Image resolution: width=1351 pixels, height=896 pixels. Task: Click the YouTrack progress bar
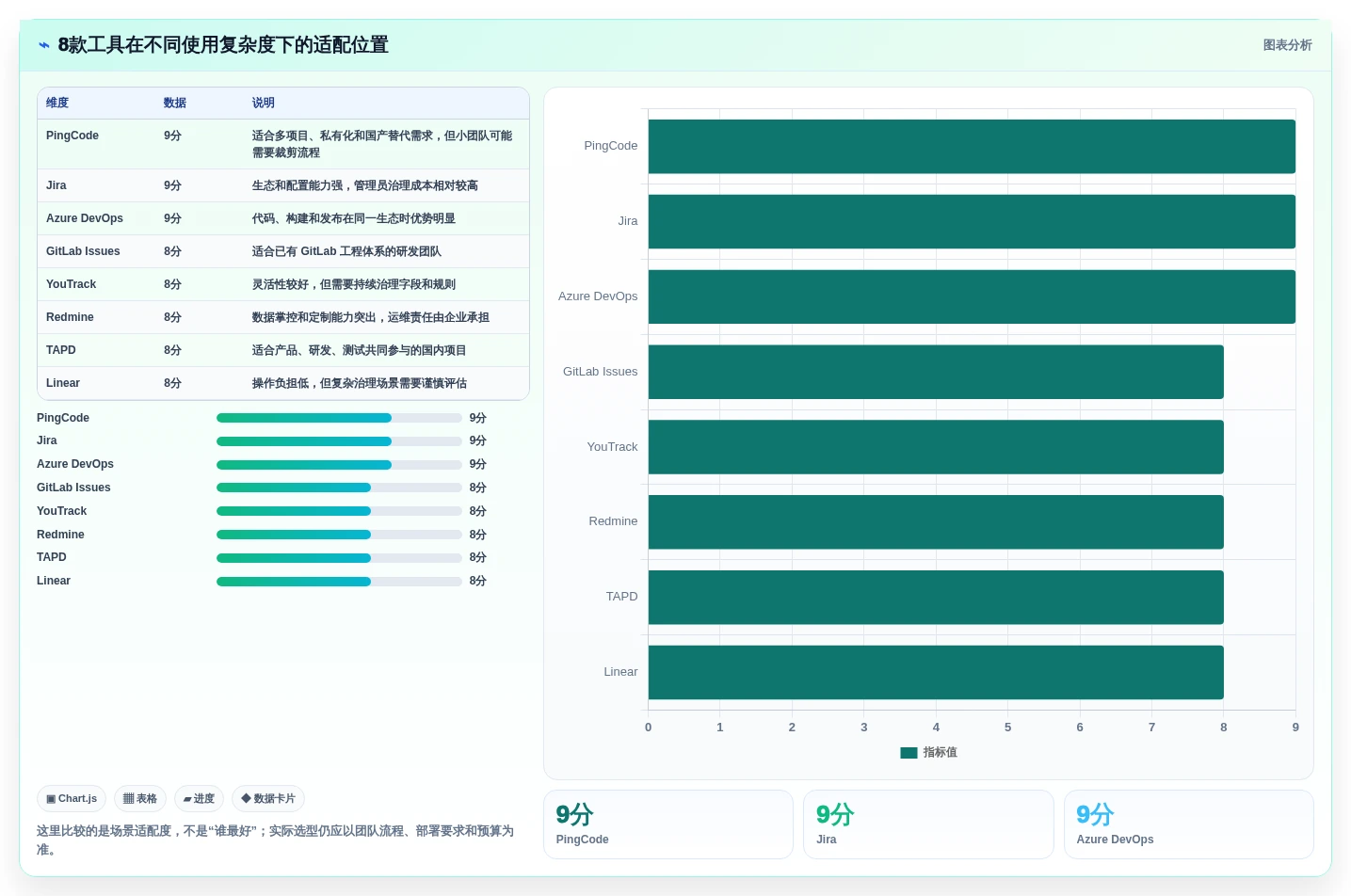click(339, 511)
